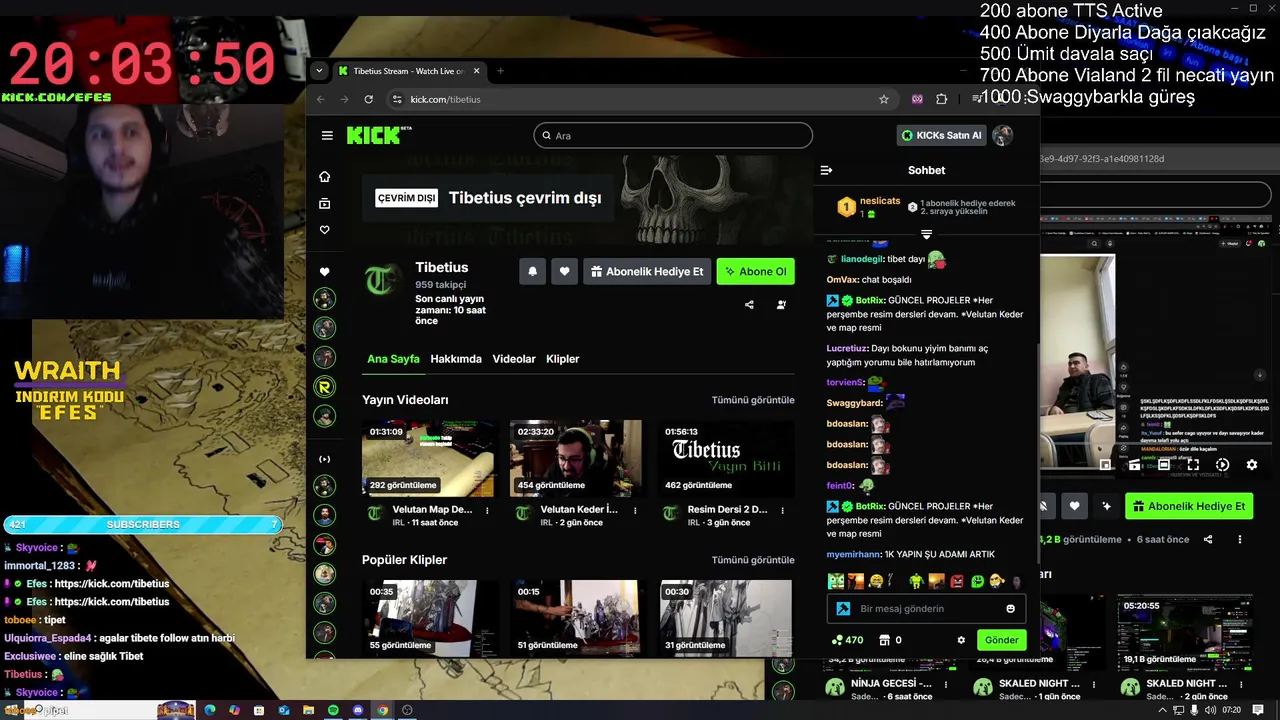Image resolution: width=1280 pixels, height=720 pixels.
Task: Send message with the Gönder button
Action: coord(1001,640)
